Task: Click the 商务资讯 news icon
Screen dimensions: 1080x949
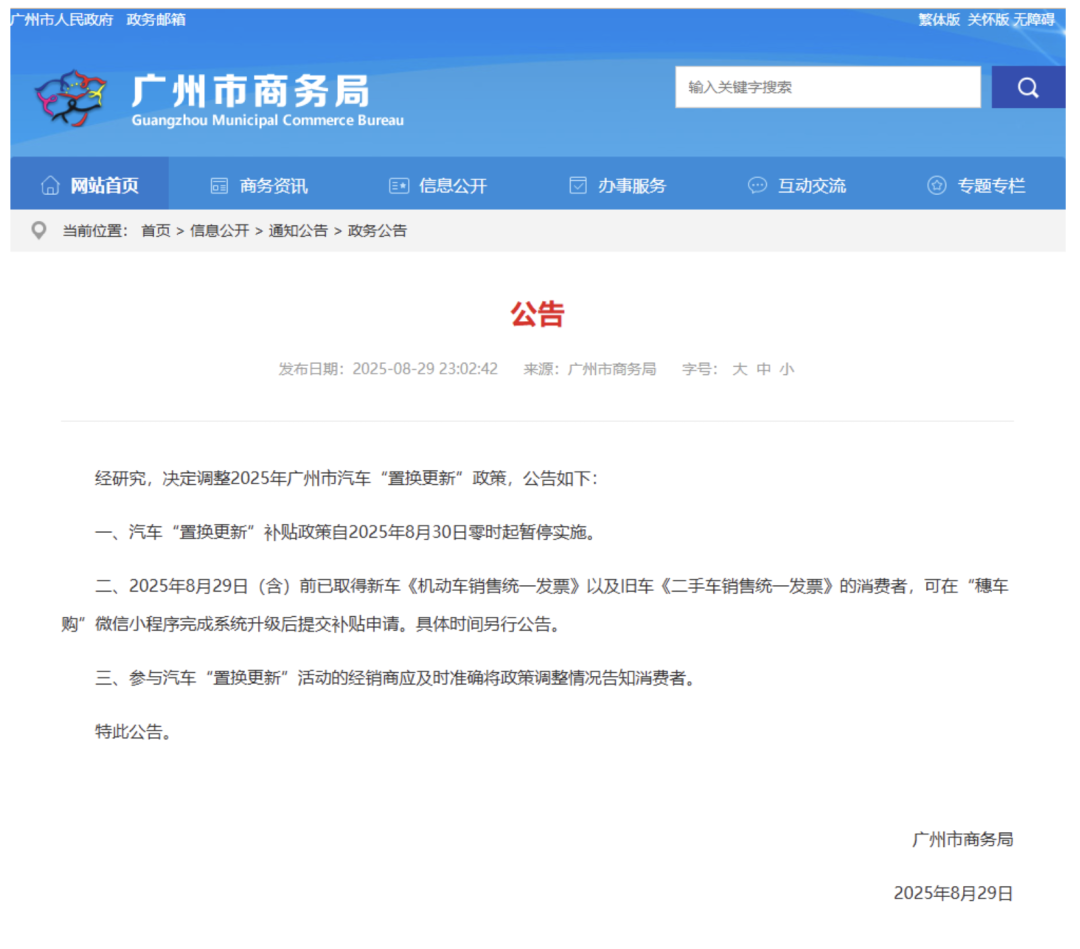Action: (219, 186)
